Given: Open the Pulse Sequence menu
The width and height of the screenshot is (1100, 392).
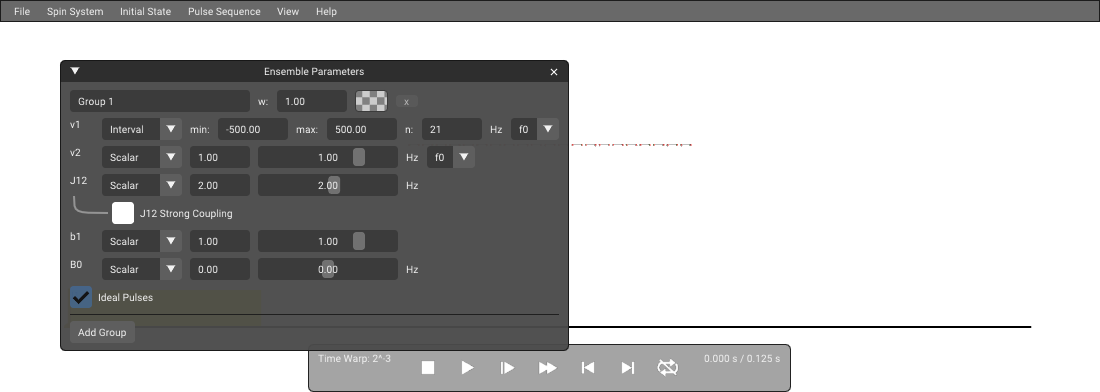Looking at the screenshot, I should [x=224, y=11].
